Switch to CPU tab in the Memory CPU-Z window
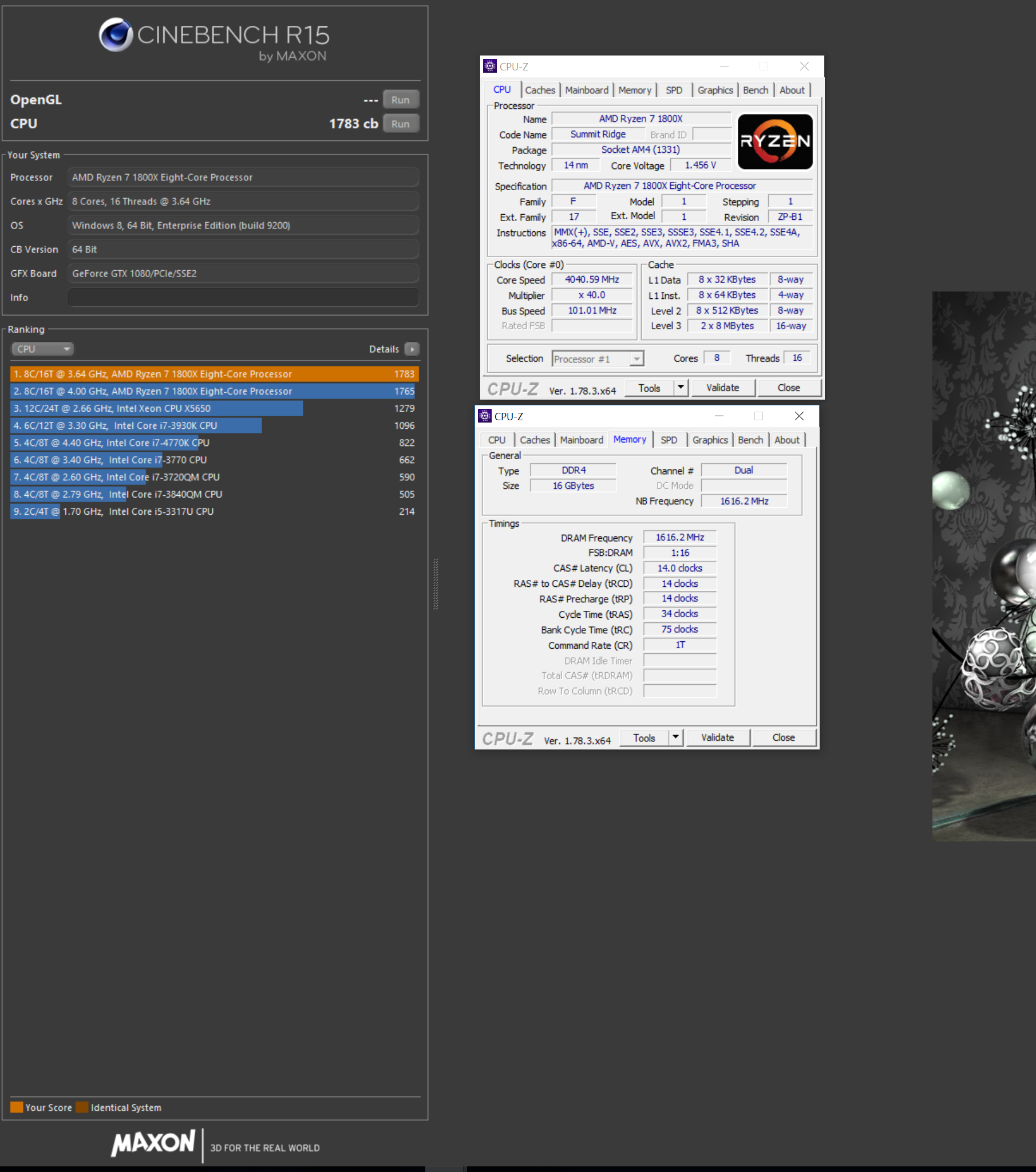1036x1172 pixels. coord(496,440)
